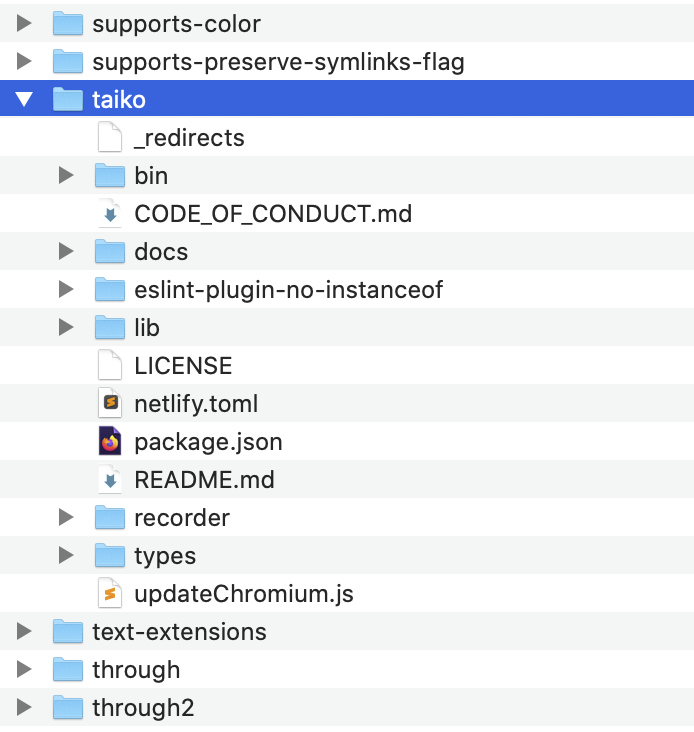Select the text-extensions folder name

pos(179,632)
